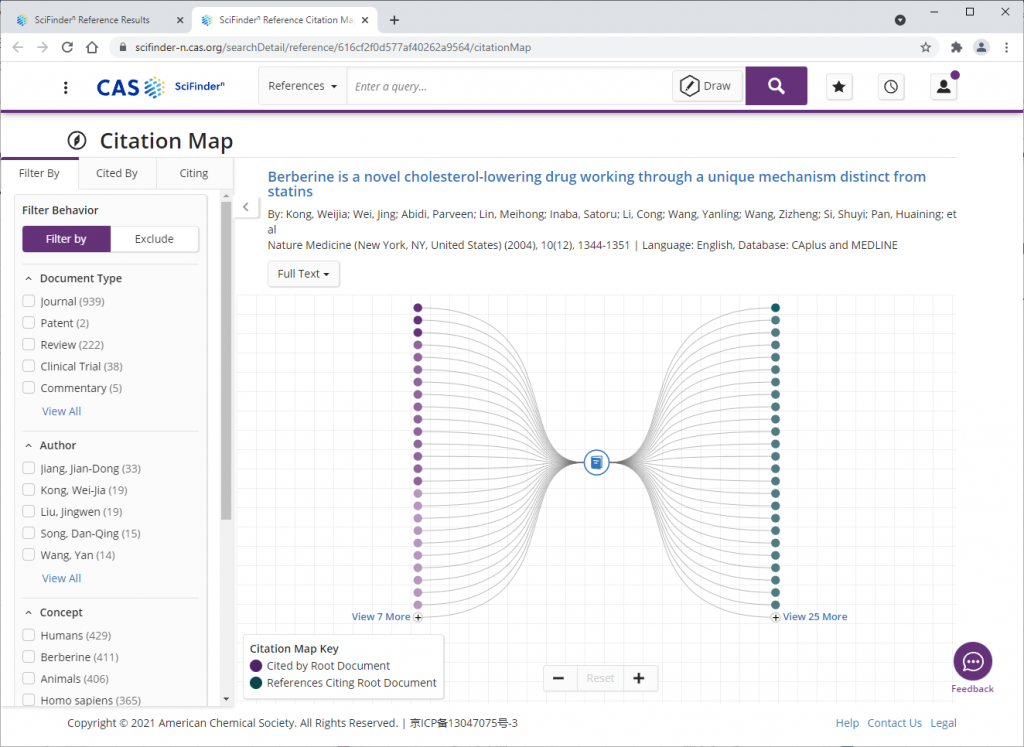Open the References search category dropdown
Image resolution: width=1024 pixels, height=747 pixels.
[x=302, y=86]
